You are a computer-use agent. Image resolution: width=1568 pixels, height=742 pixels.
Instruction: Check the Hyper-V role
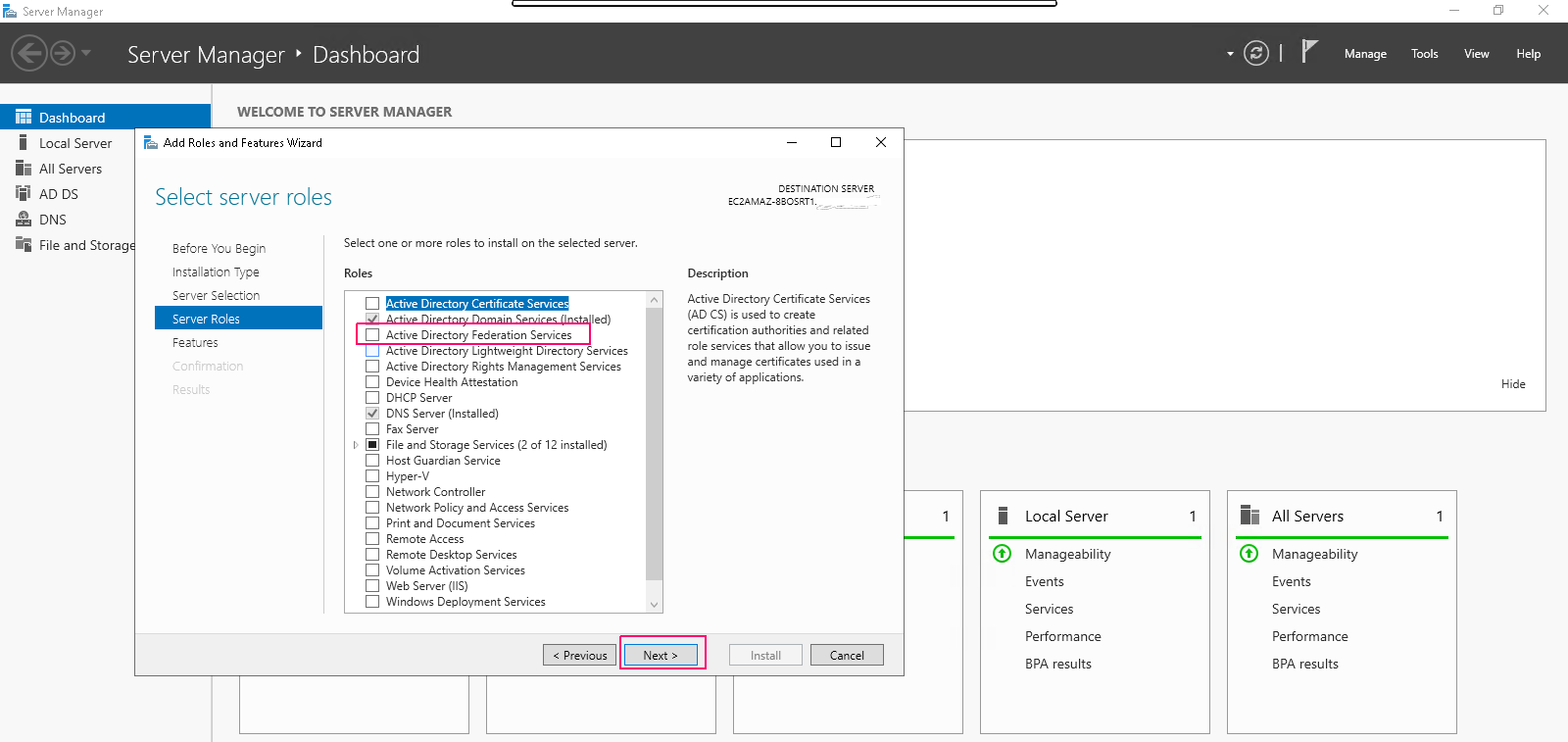(x=372, y=476)
